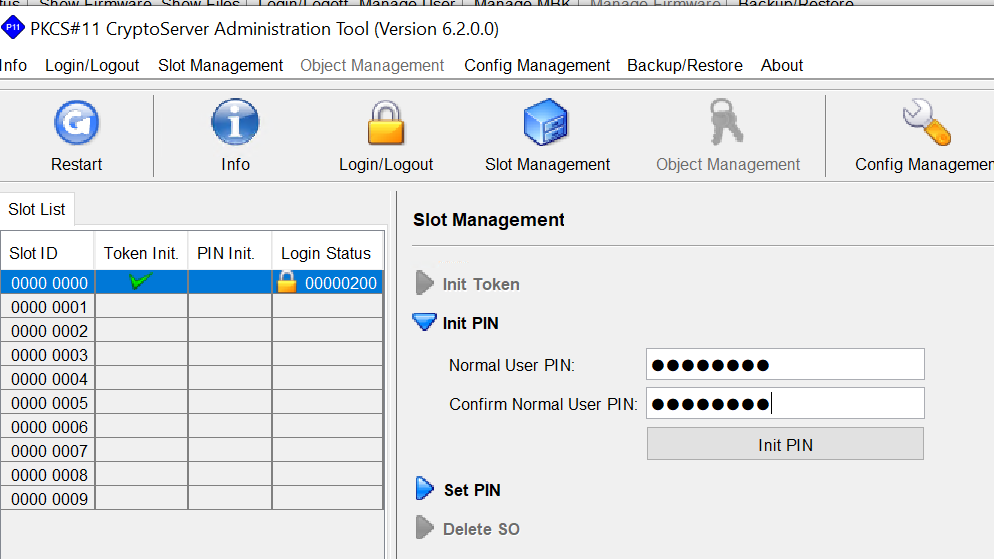This screenshot has width=994, height=559.
Task: Select slot 0000 0007 row
Action: tap(191, 451)
